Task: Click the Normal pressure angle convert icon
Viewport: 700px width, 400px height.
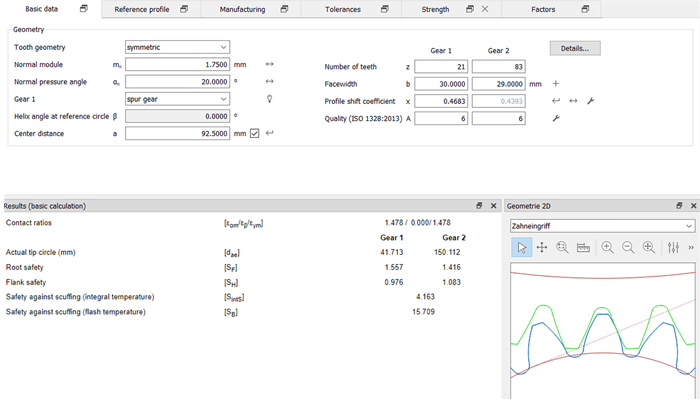Action: pyautogui.click(x=270, y=81)
